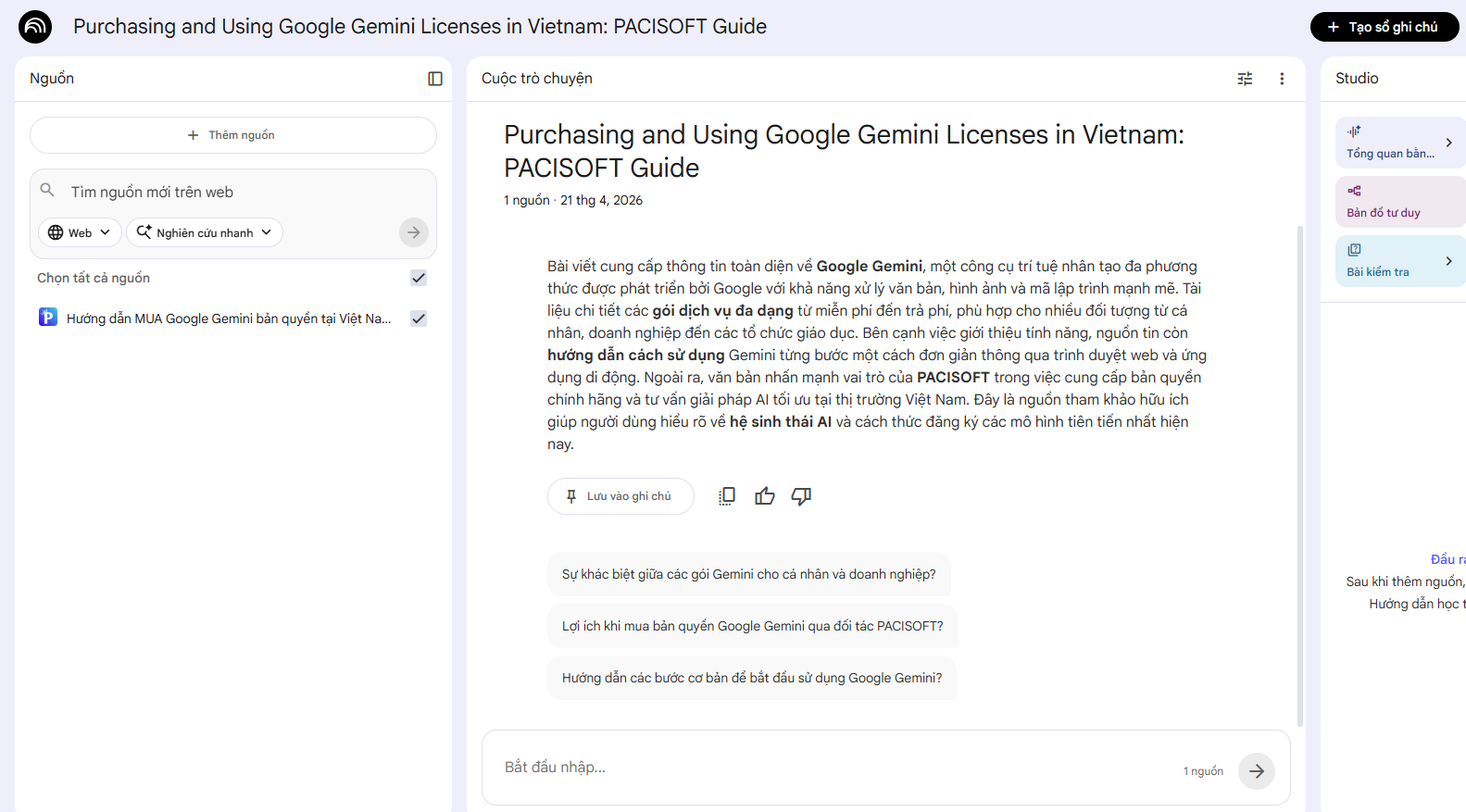Give thumbs up to the summary
The height and width of the screenshot is (812, 1466).
(x=764, y=496)
